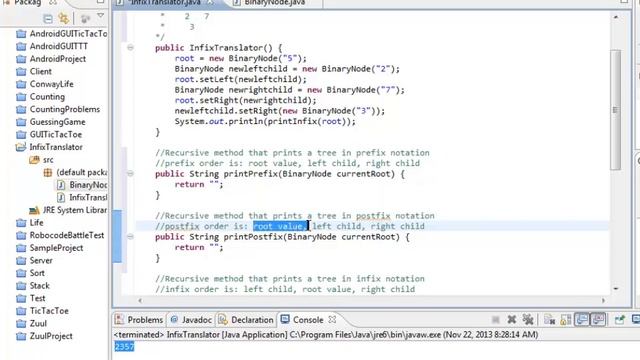Click Display Selected Console icon

[x=636, y=320]
